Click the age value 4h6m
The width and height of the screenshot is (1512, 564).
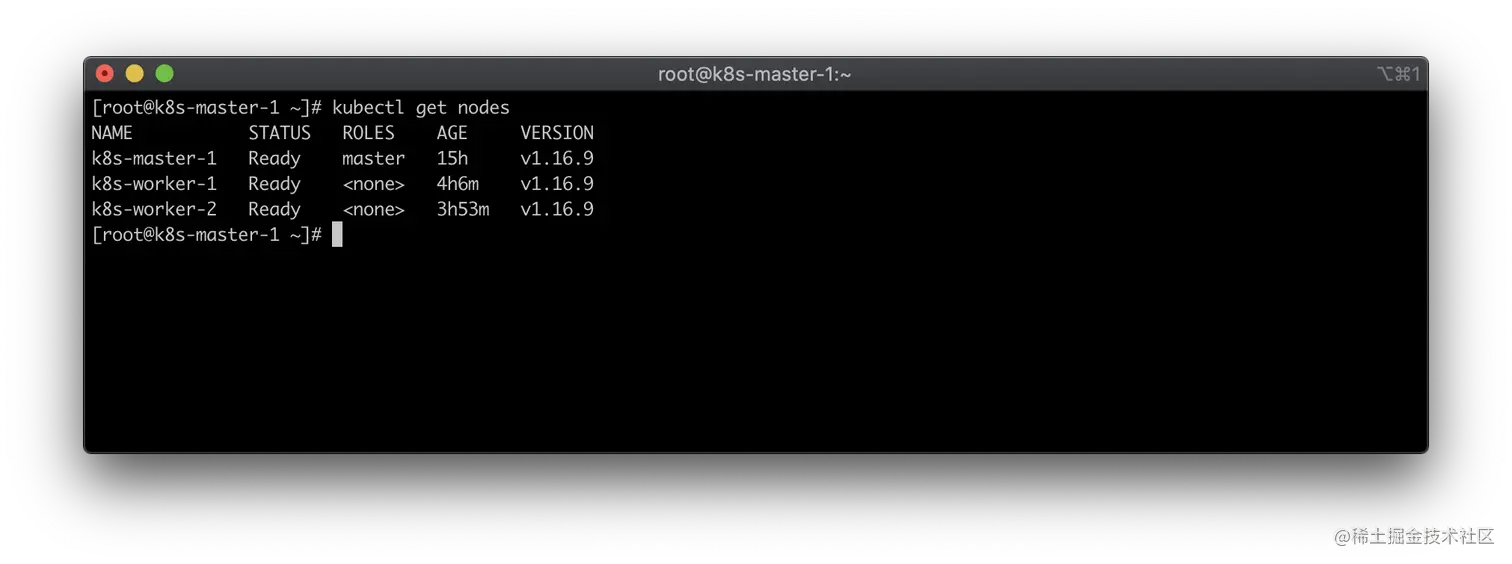pos(458,184)
